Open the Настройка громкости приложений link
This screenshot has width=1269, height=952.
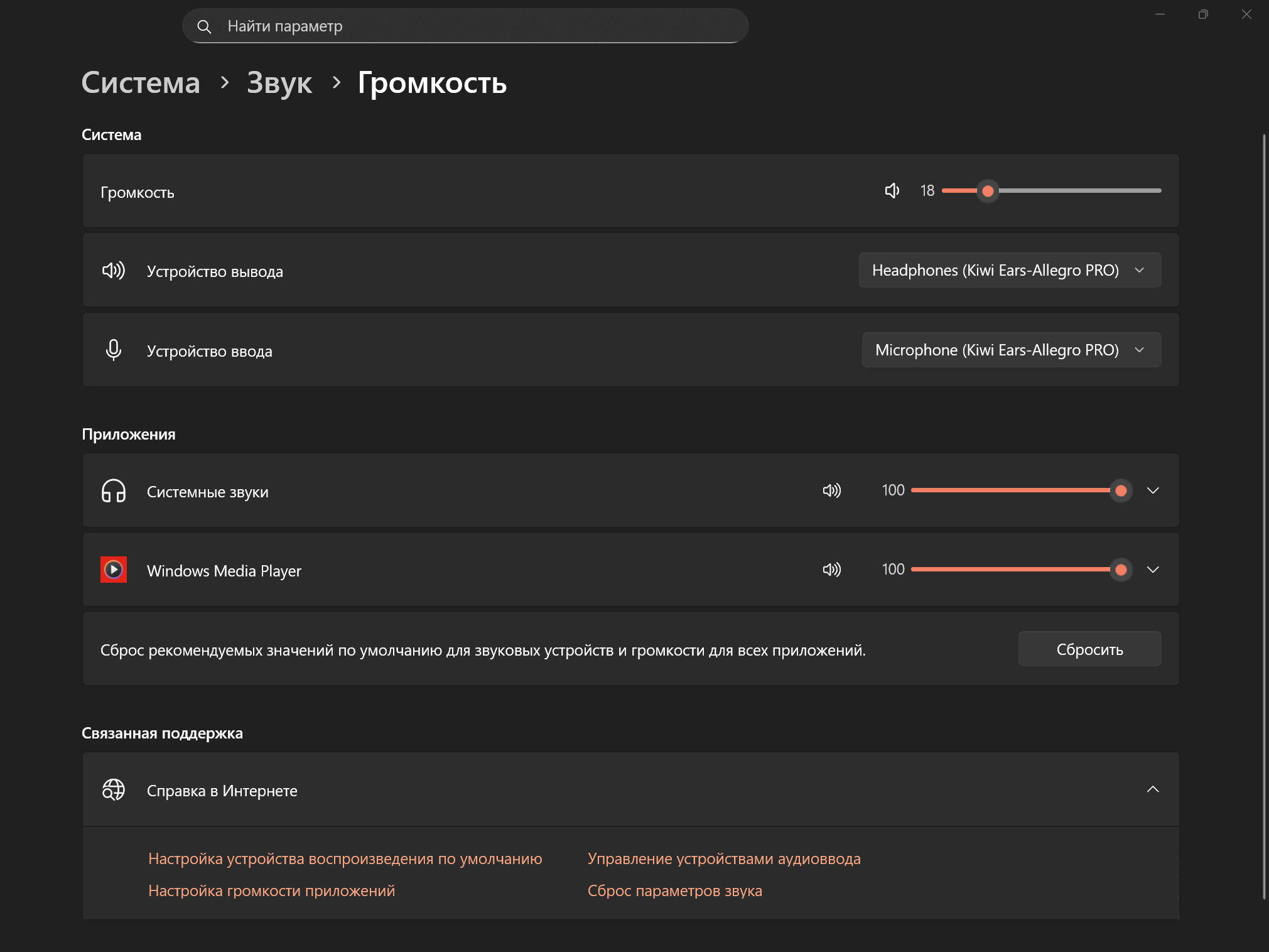(x=271, y=890)
